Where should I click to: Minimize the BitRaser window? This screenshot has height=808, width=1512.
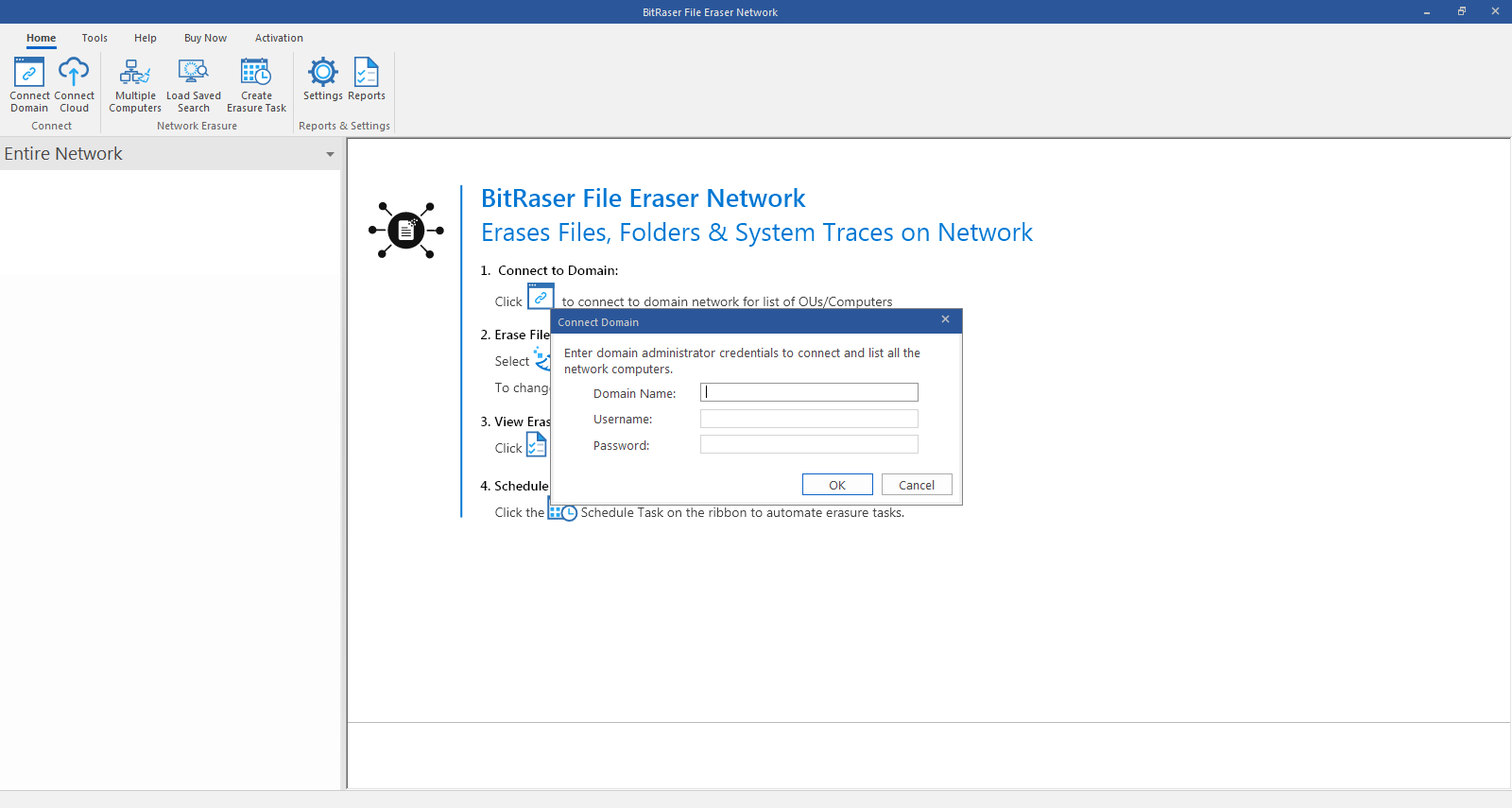click(1427, 12)
